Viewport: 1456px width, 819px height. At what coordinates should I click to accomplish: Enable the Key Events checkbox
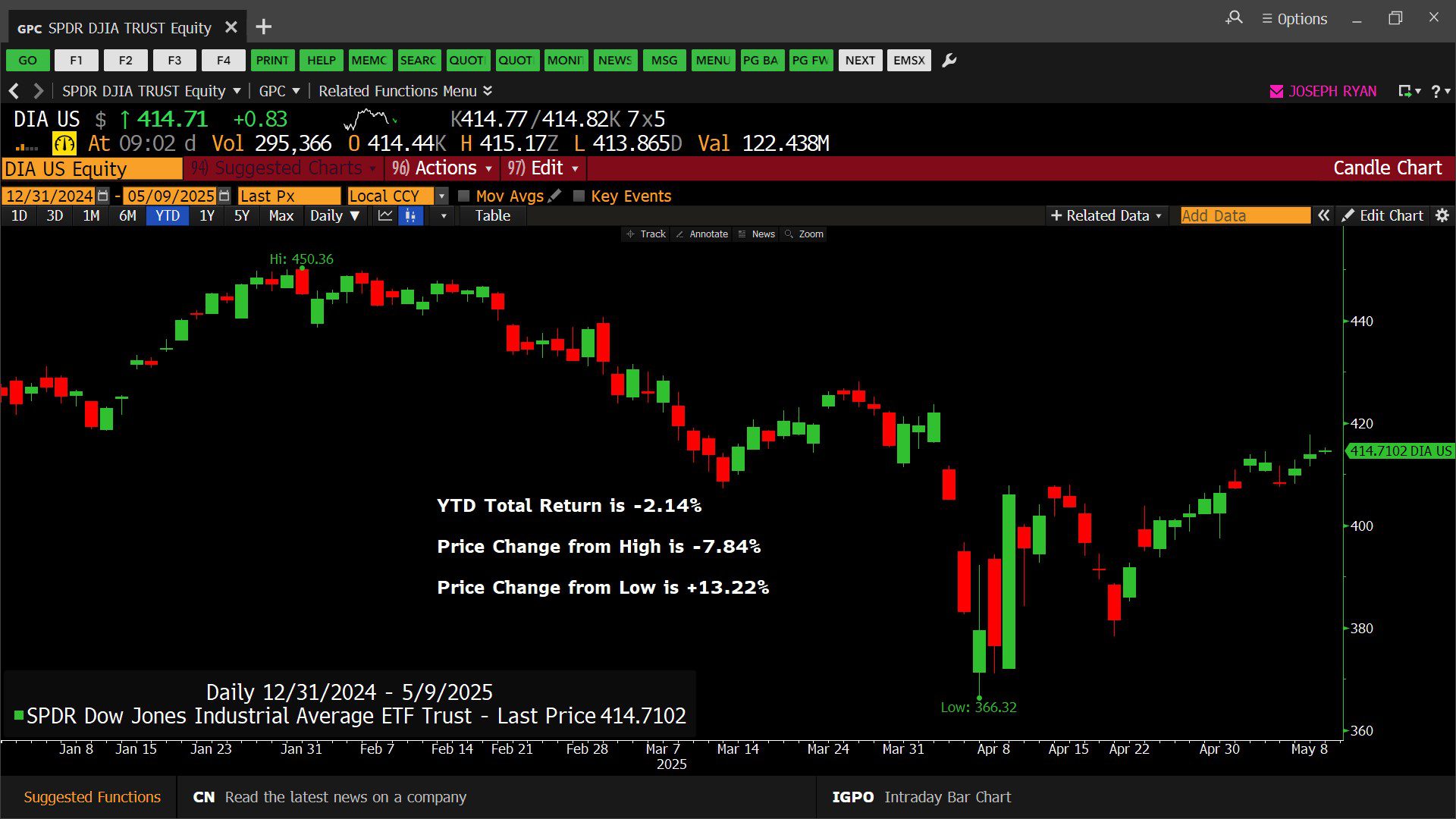point(579,196)
